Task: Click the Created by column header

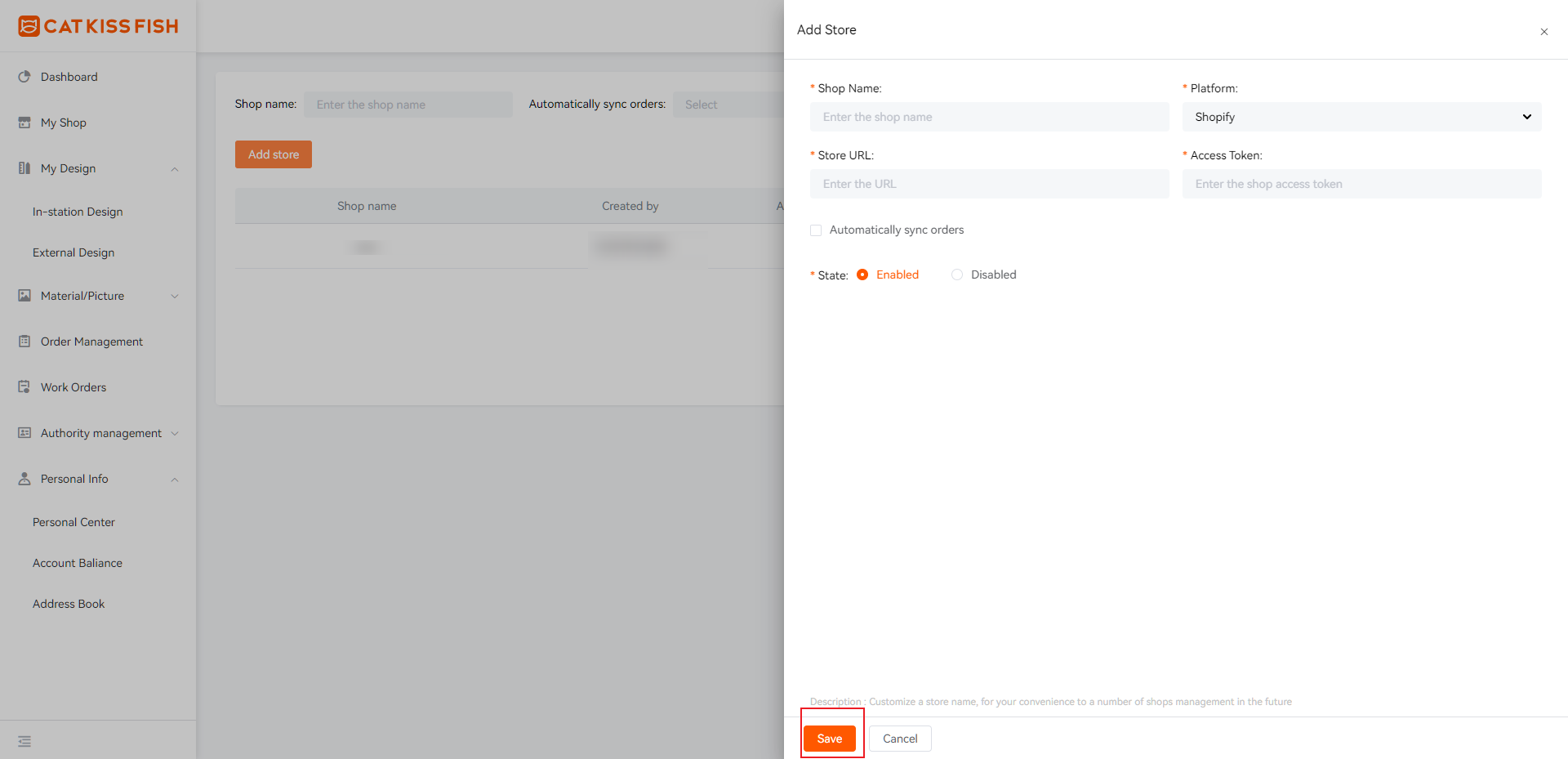Action: coord(630,206)
